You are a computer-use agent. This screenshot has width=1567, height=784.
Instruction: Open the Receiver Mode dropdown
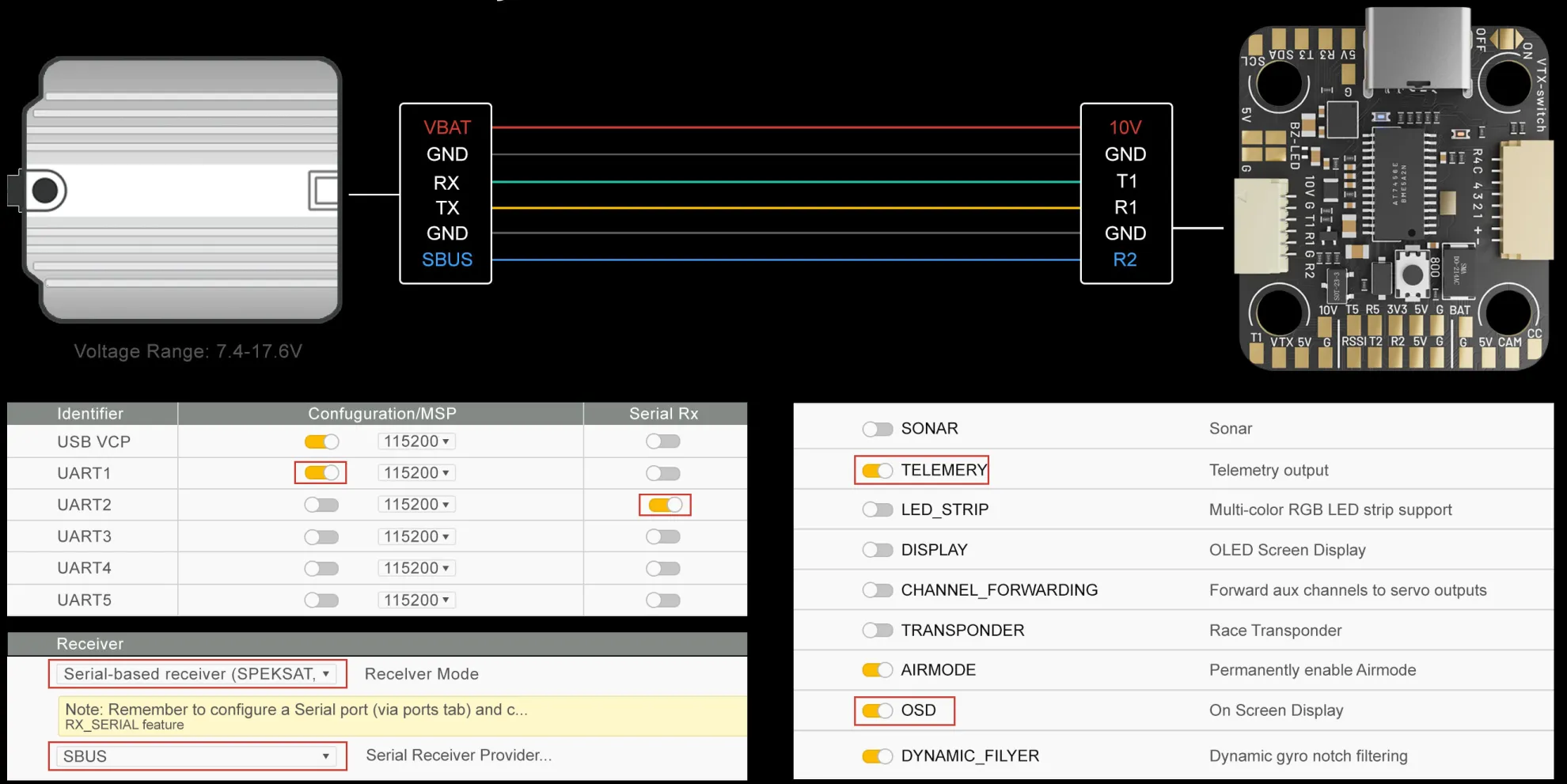click(197, 674)
